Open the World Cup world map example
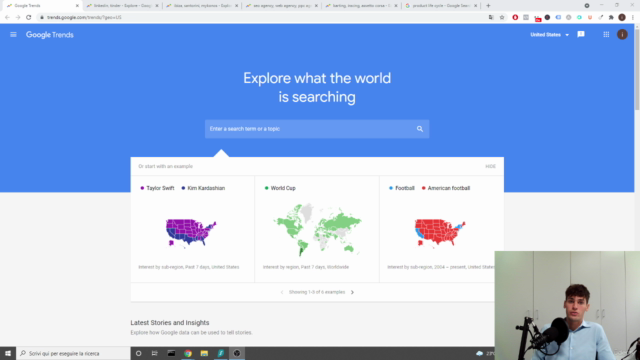The height and width of the screenshot is (360, 640). (x=317, y=229)
